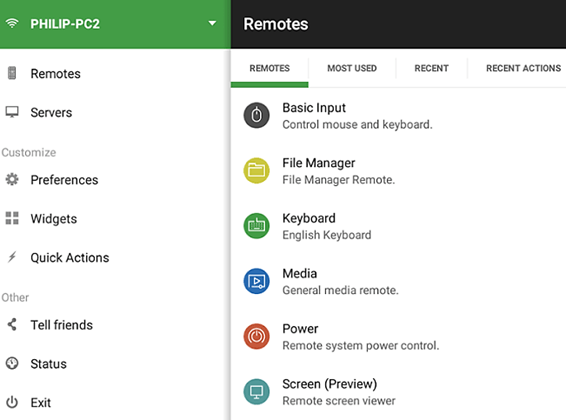566x420 pixels.
Task: Click the Preferences gear icon
Action: pyautogui.click(x=12, y=179)
